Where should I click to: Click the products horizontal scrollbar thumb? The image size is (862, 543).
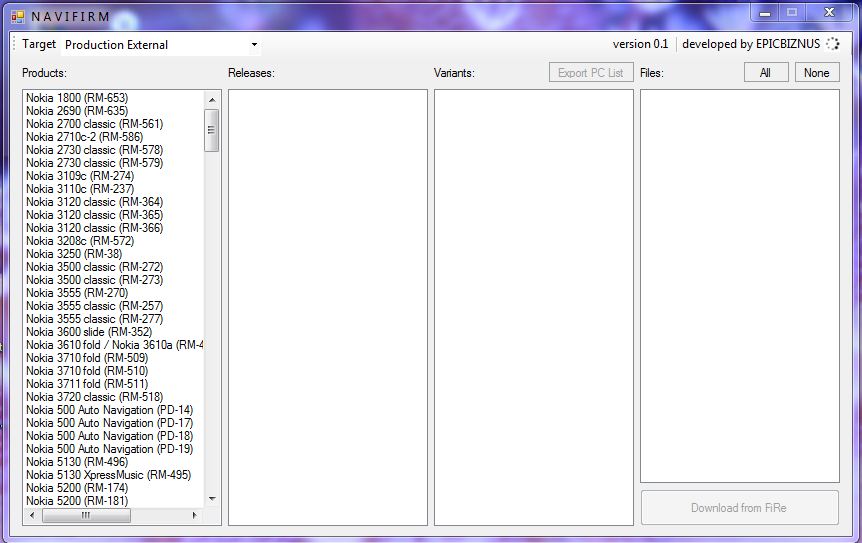(86, 516)
